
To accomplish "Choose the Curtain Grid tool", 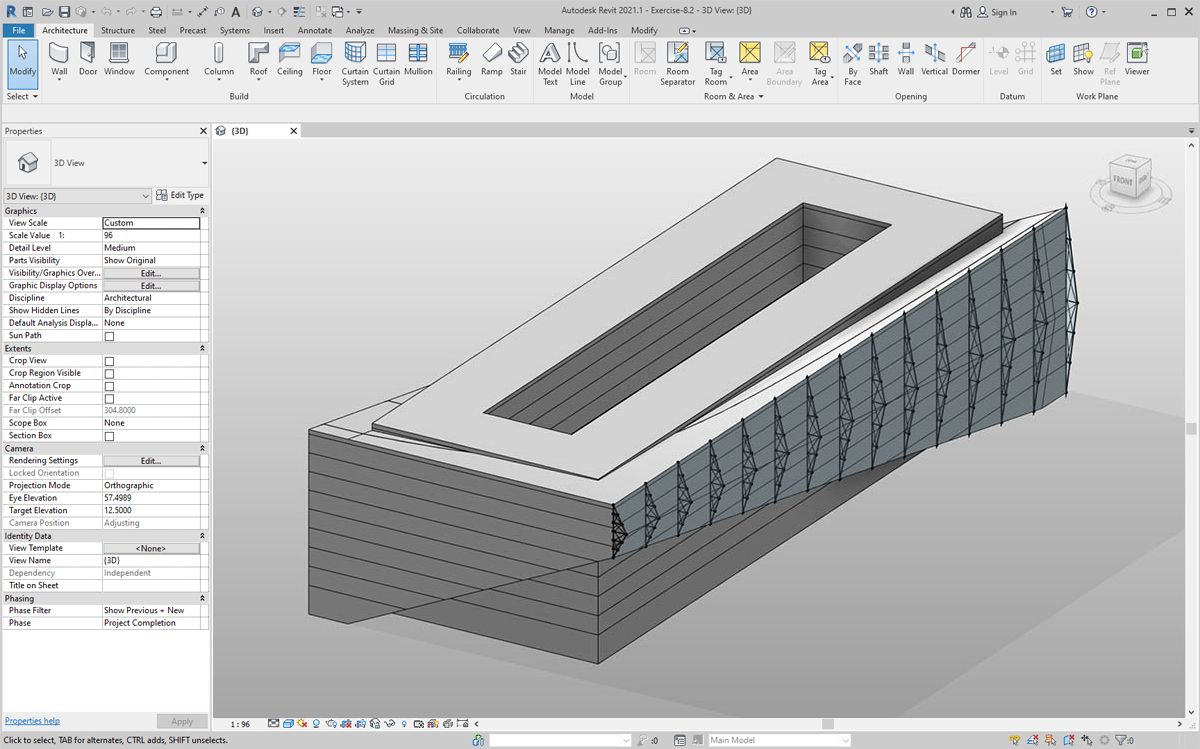I will tap(387, 62).
